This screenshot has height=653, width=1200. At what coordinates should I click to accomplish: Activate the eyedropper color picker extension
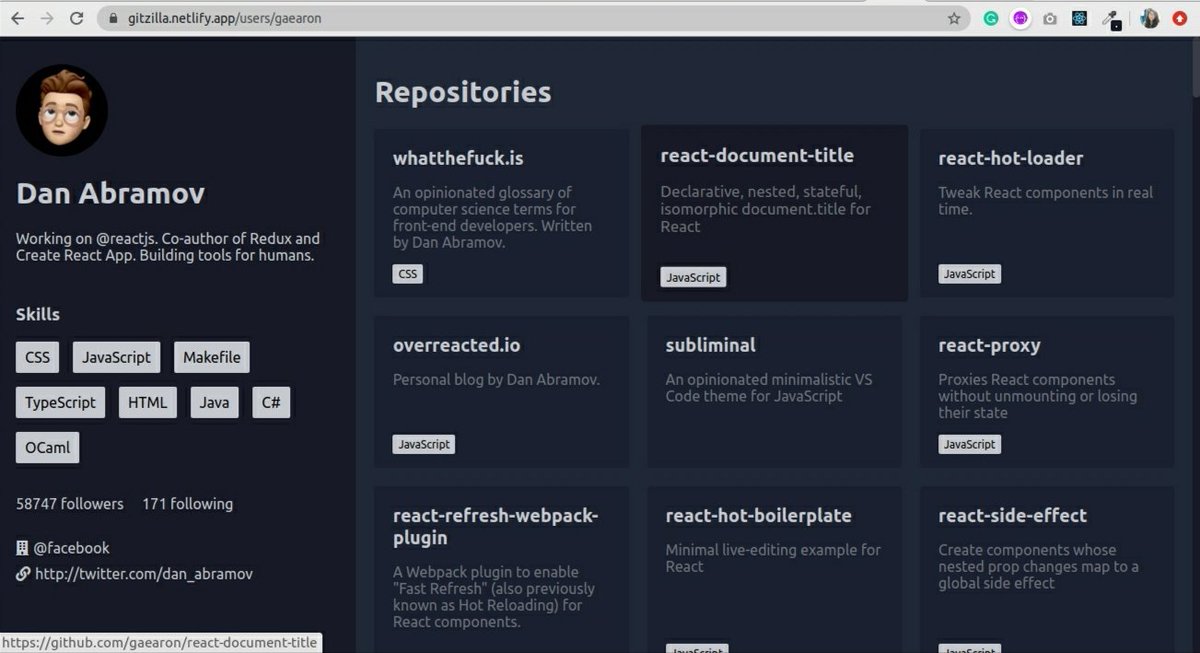click(1110, 18)
